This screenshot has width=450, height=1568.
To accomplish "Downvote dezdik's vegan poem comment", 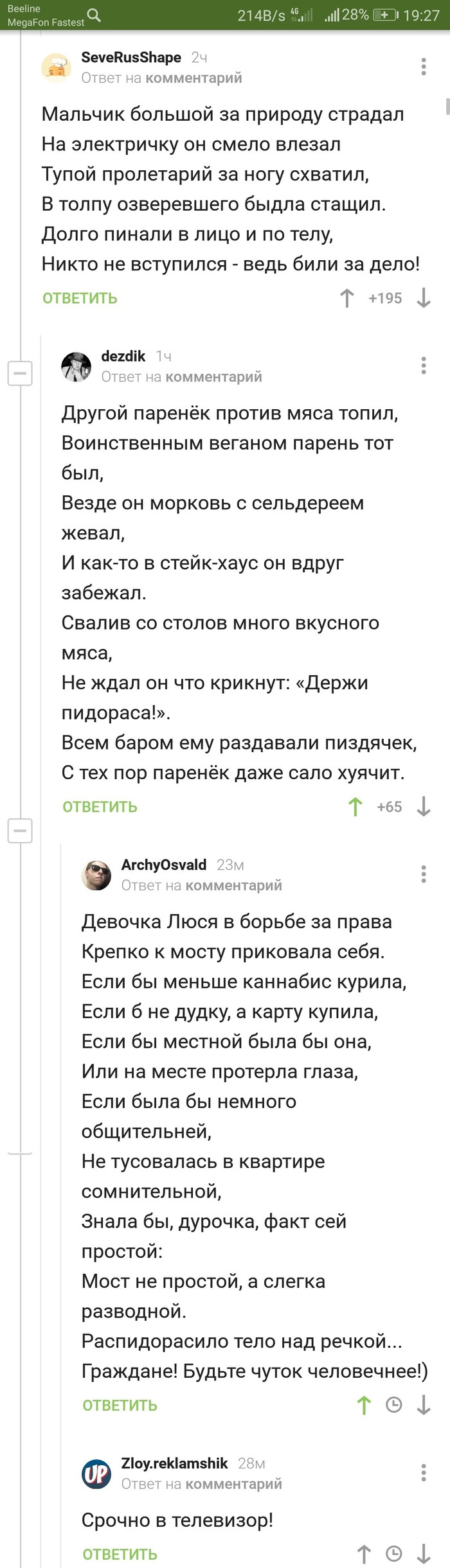I will [x=423, y=807].
